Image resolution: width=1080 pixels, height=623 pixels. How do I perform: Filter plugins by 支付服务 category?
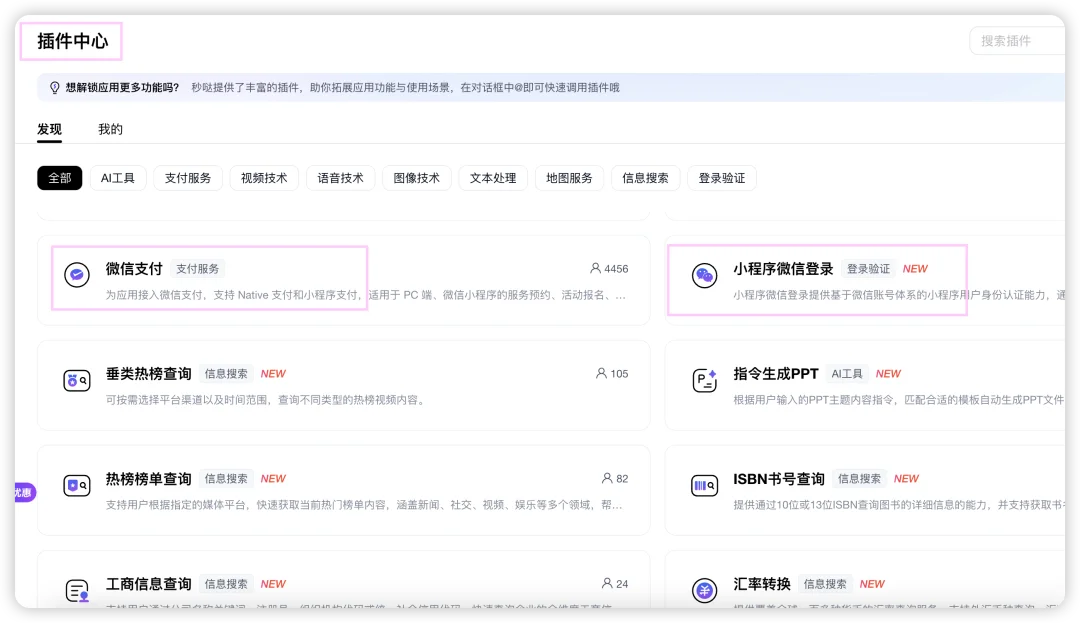(187, 178)
